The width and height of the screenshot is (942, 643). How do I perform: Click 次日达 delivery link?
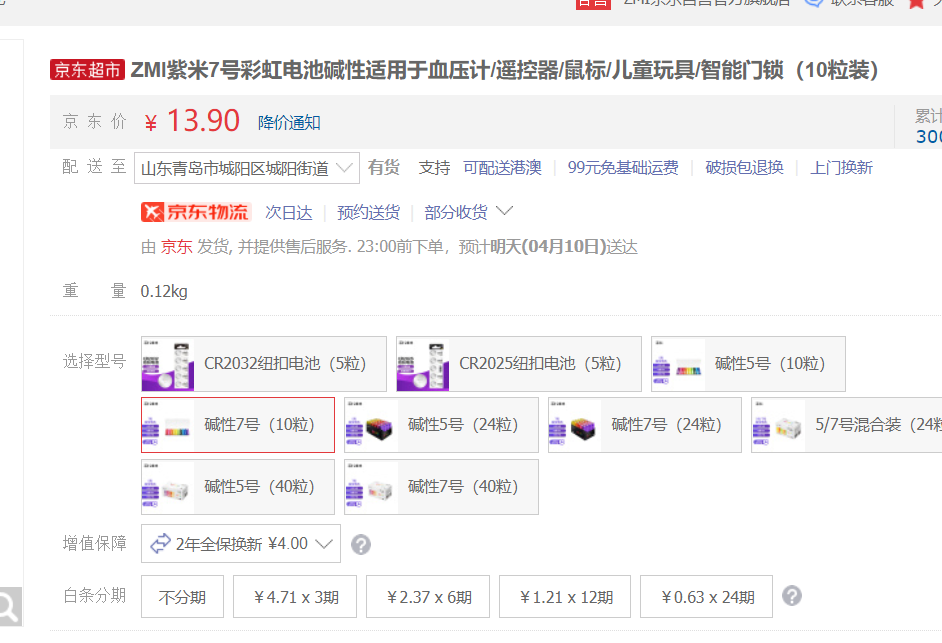point(289,213)
